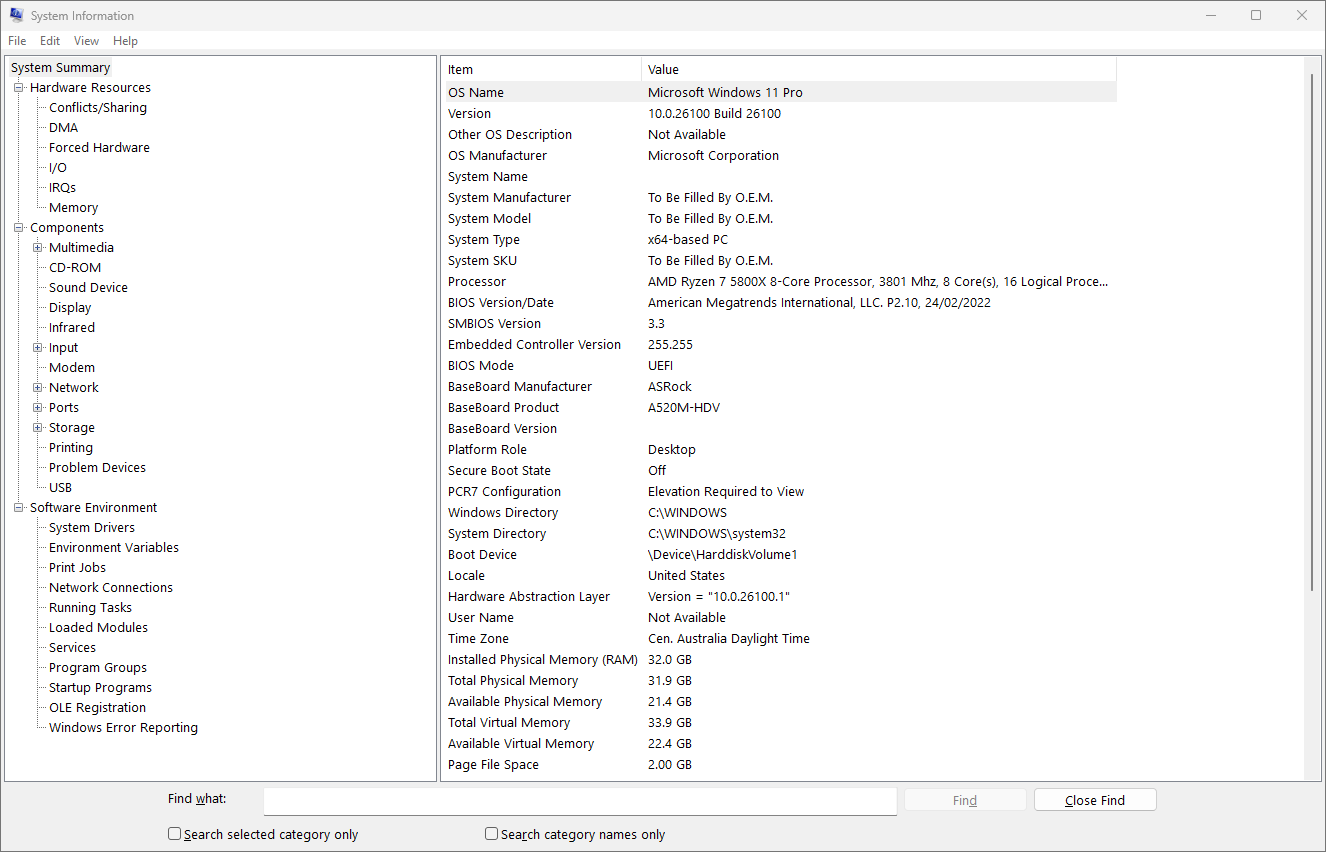Click the System Information icon in title bar
Viewport: 1326px width, 852px height.
click(x=16, y=15)
